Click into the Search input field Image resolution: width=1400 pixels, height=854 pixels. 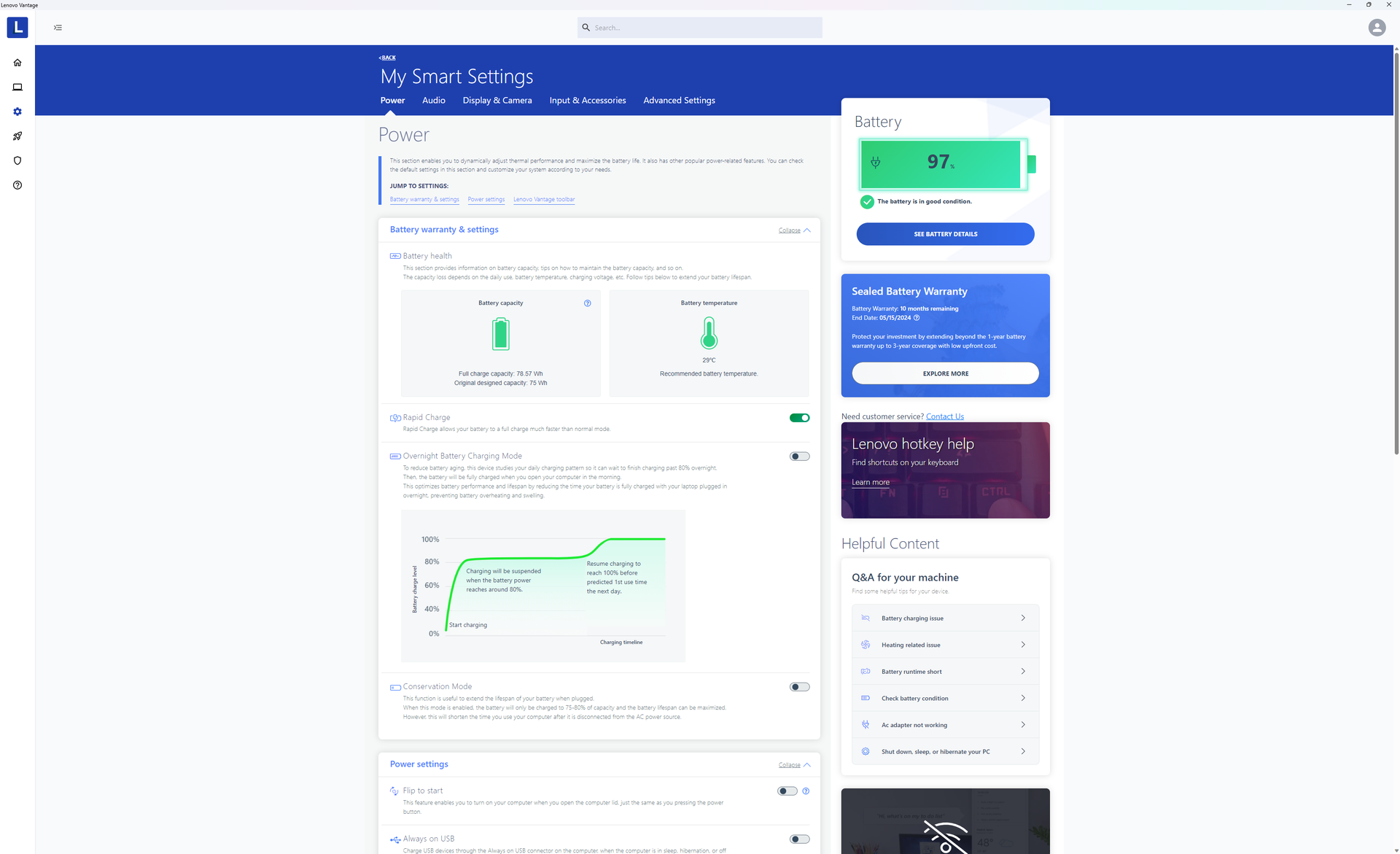[x=700, y=28]
